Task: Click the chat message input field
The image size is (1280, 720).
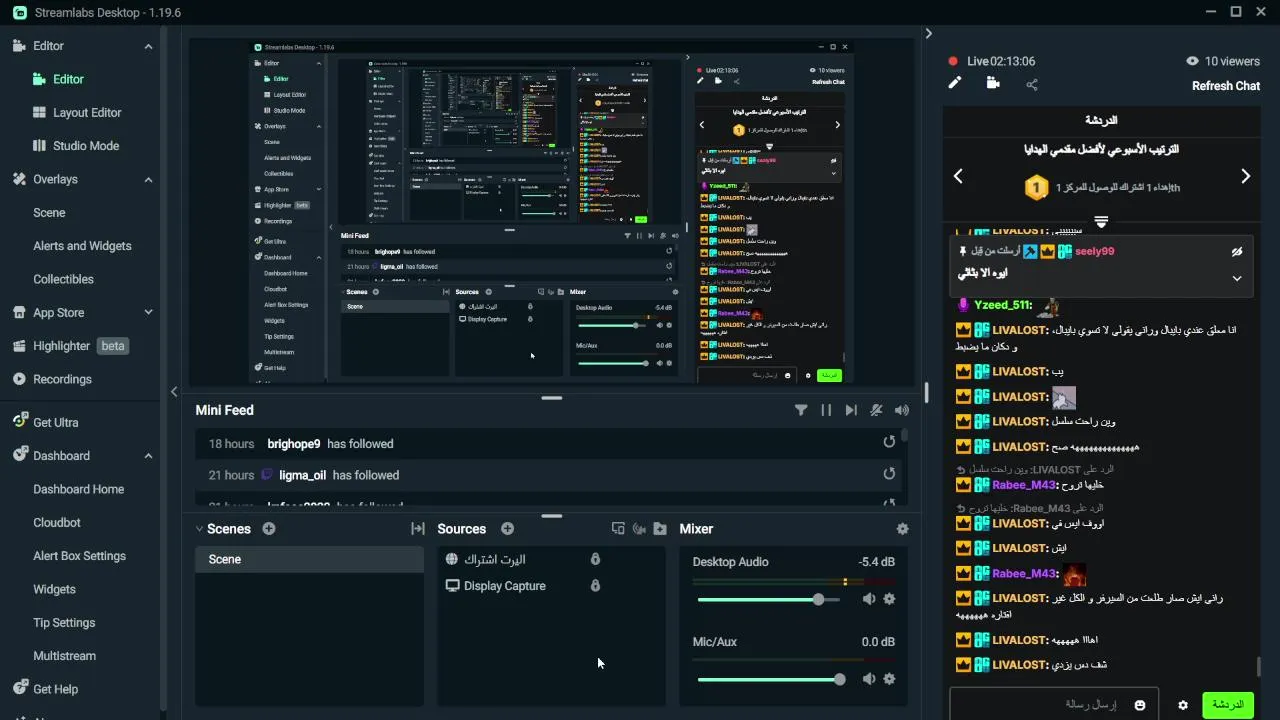Action: (x=1053, y=705)
